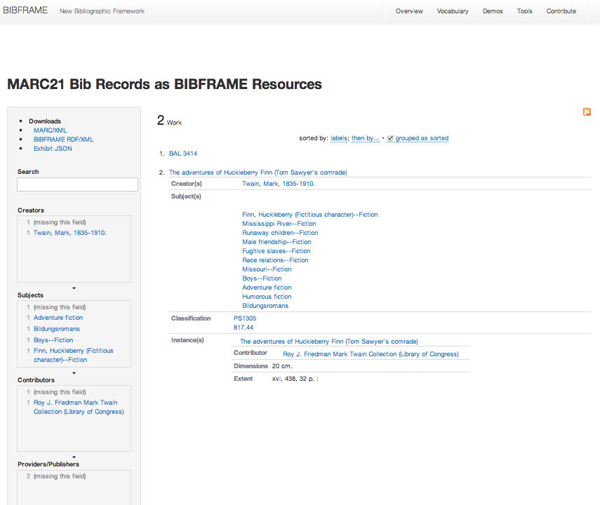Open the Overview menu item
Viewport: 600px width, 505px height.
(x=409, y=11)
